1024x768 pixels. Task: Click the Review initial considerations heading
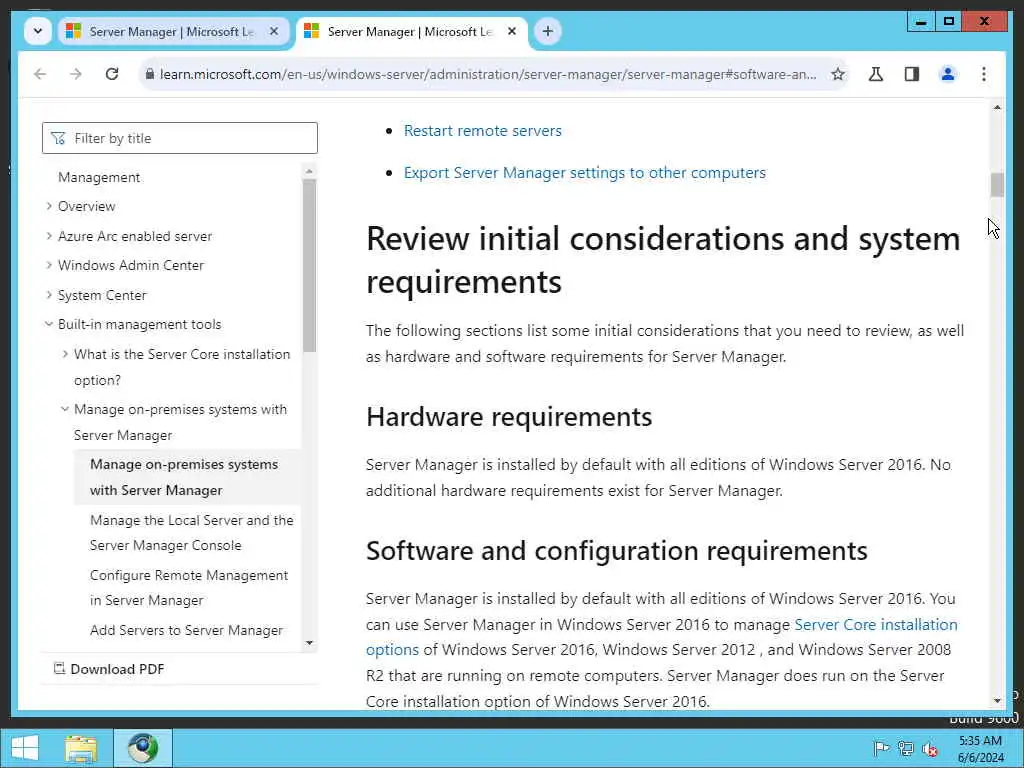[x=663, y=260]
